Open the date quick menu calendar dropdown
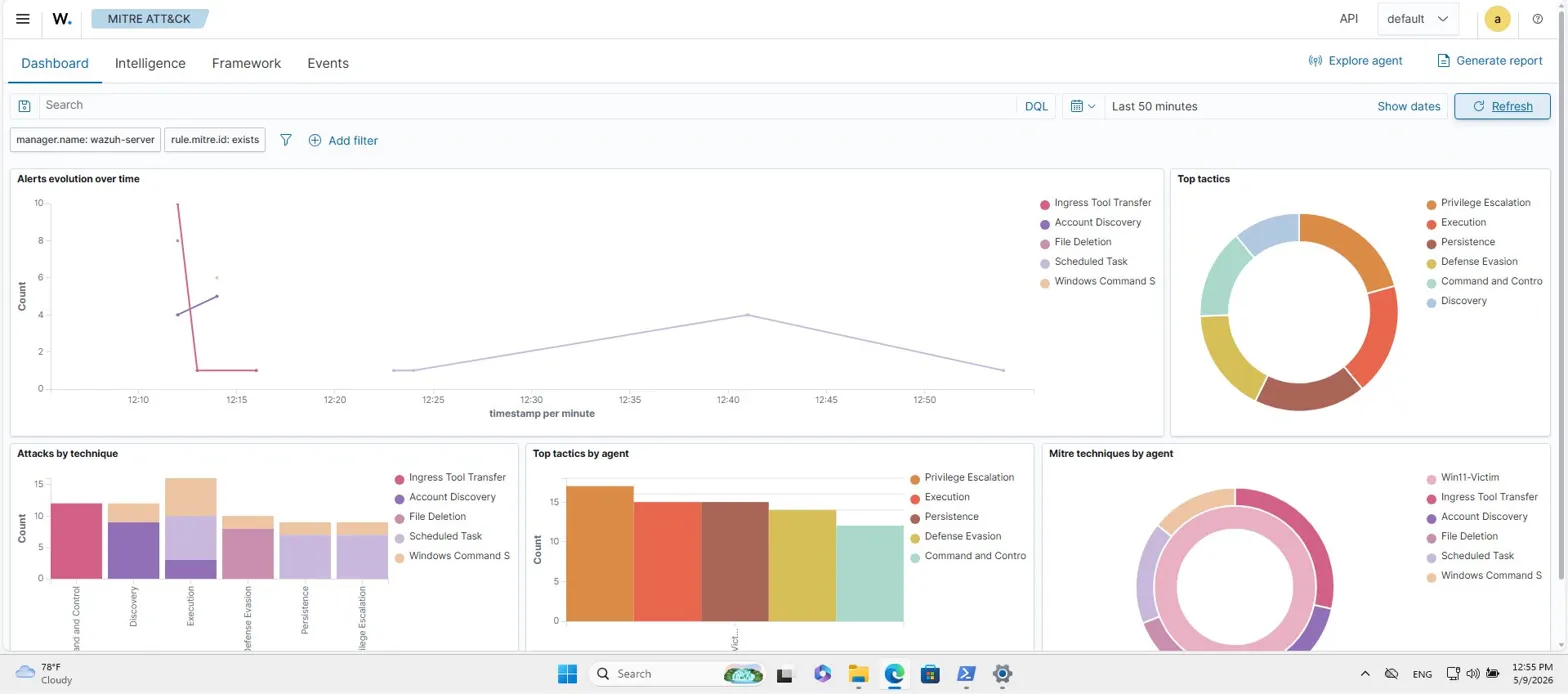Viewport: 1568px width, 694px height. pyautogui.click(x=1083, y=106)
